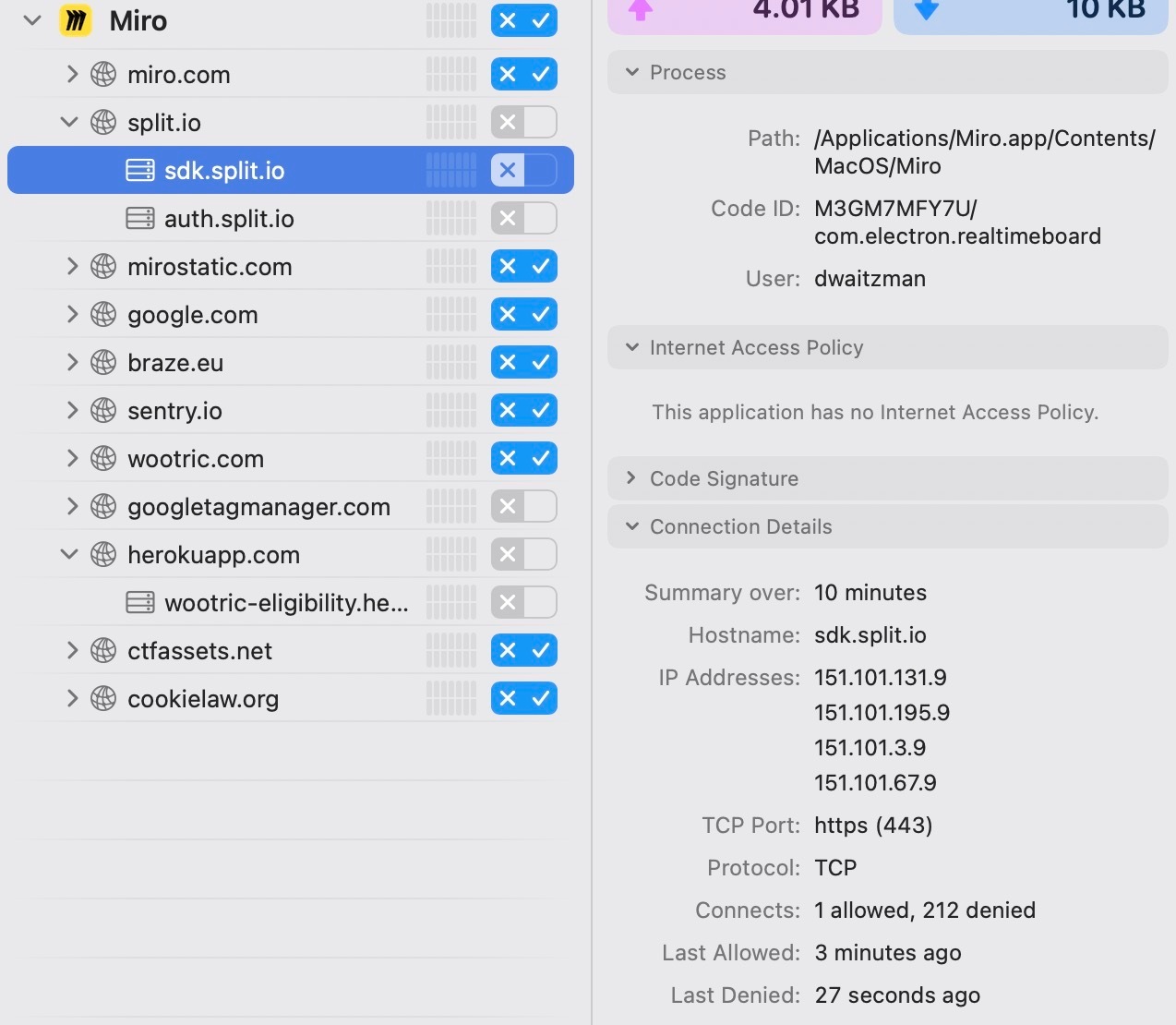Click the globe icon next to sentry.io
The height and width of the screenshot is (1025, 1176).
pos(103,410)
